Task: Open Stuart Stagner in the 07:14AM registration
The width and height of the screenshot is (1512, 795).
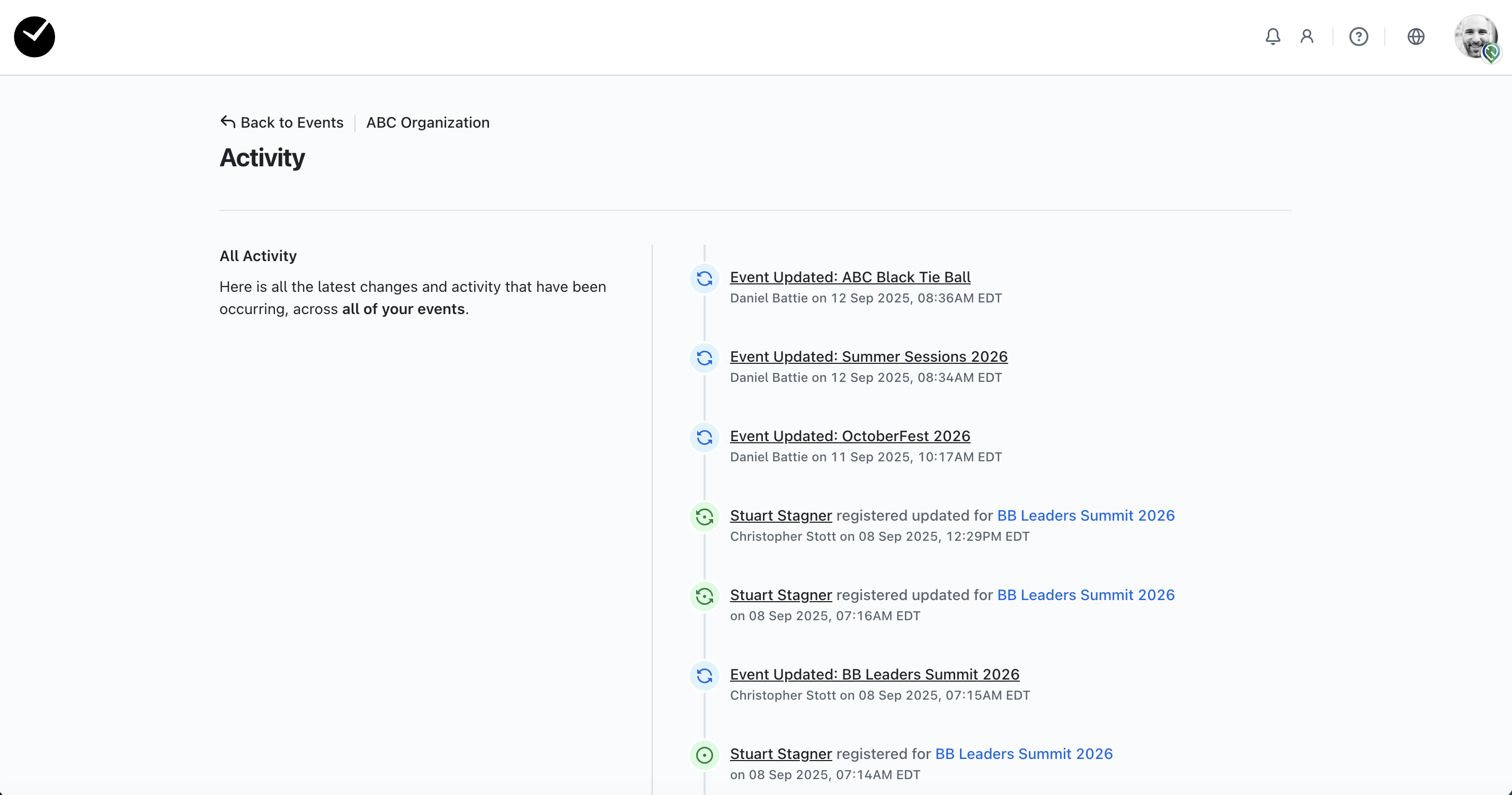Action: pyautogui.click(x=781, y=753)
